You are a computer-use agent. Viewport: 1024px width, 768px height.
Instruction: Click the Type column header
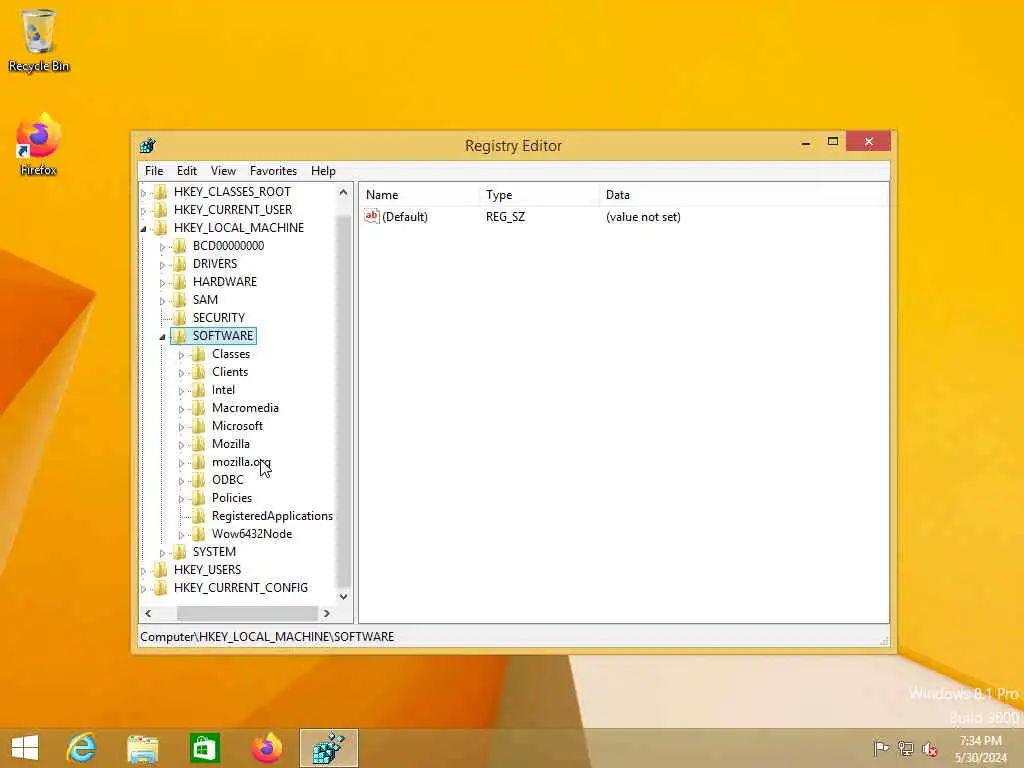pos(539,195)
